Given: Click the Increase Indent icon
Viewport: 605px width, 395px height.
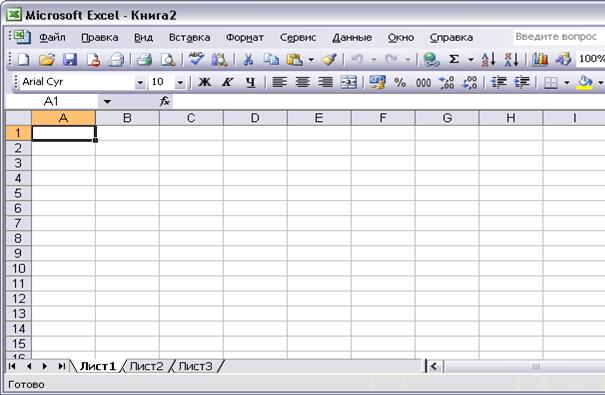Looking at the screenshot, I should [x=522, y=82].
